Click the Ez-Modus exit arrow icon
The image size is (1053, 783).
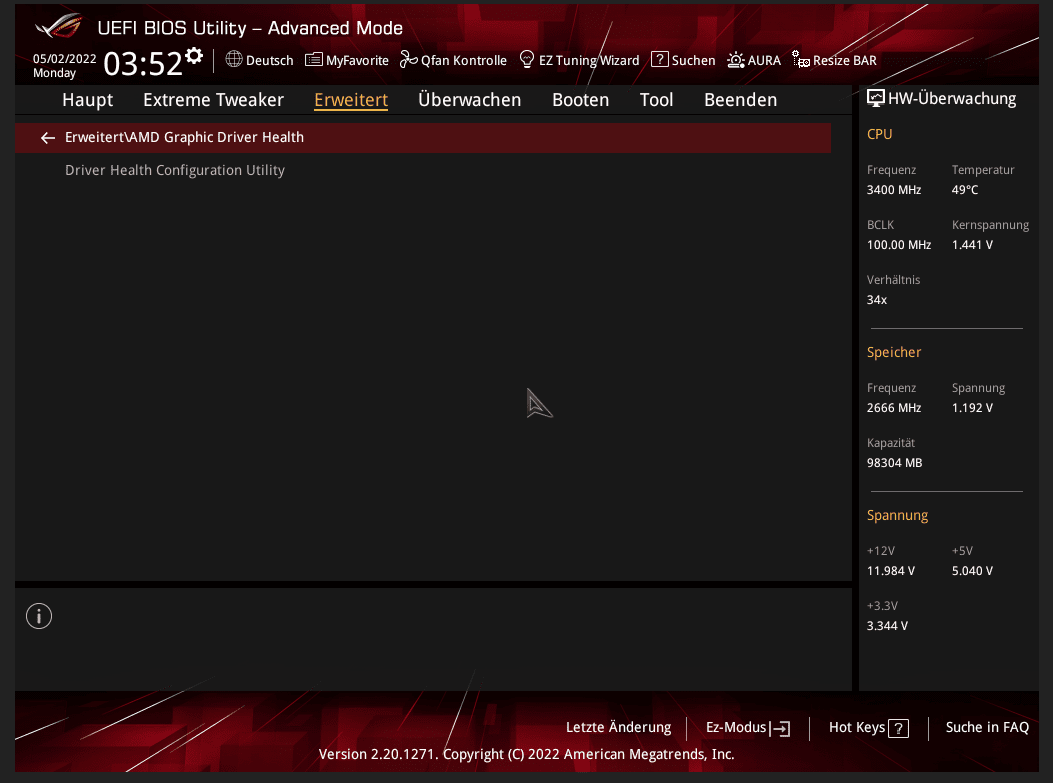780,728
